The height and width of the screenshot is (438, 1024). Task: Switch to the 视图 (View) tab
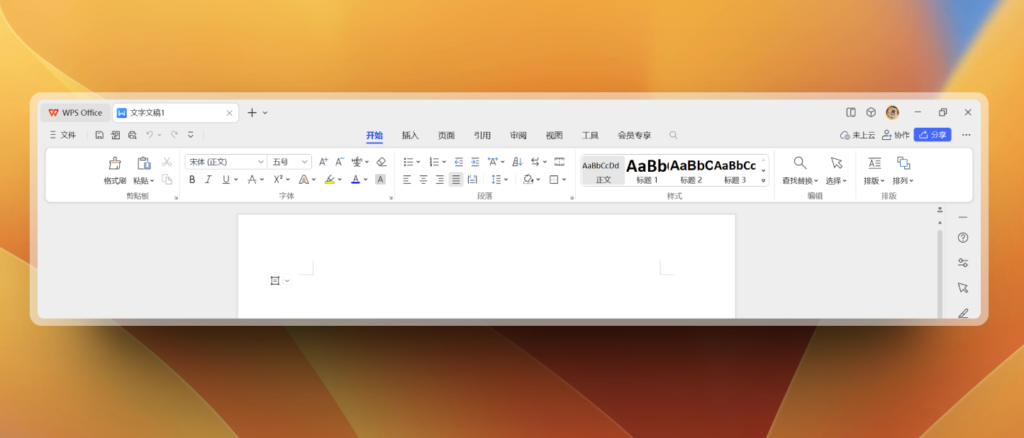(554, 135)
